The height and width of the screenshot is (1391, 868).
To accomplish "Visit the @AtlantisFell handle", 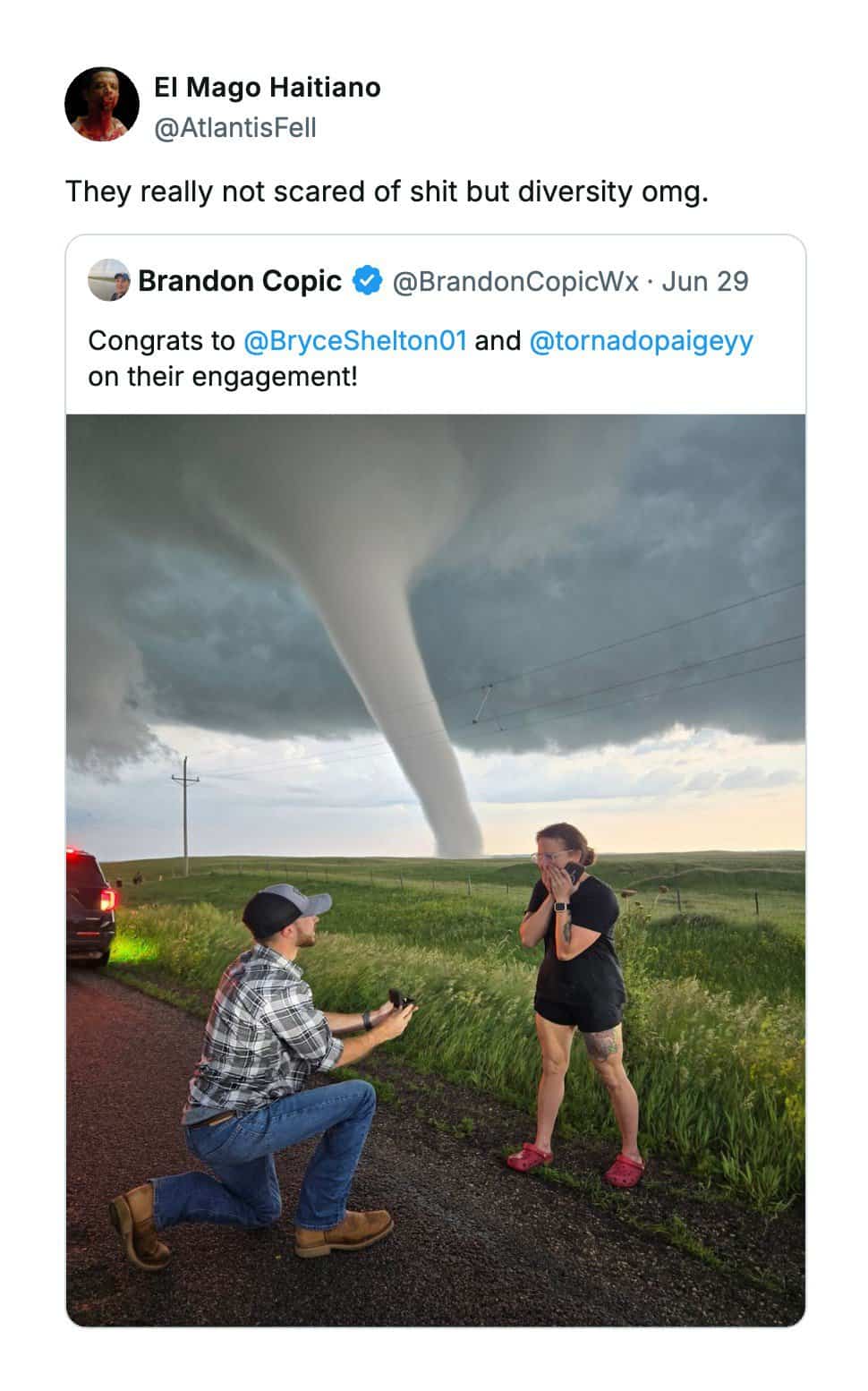I will click(235, 128).
